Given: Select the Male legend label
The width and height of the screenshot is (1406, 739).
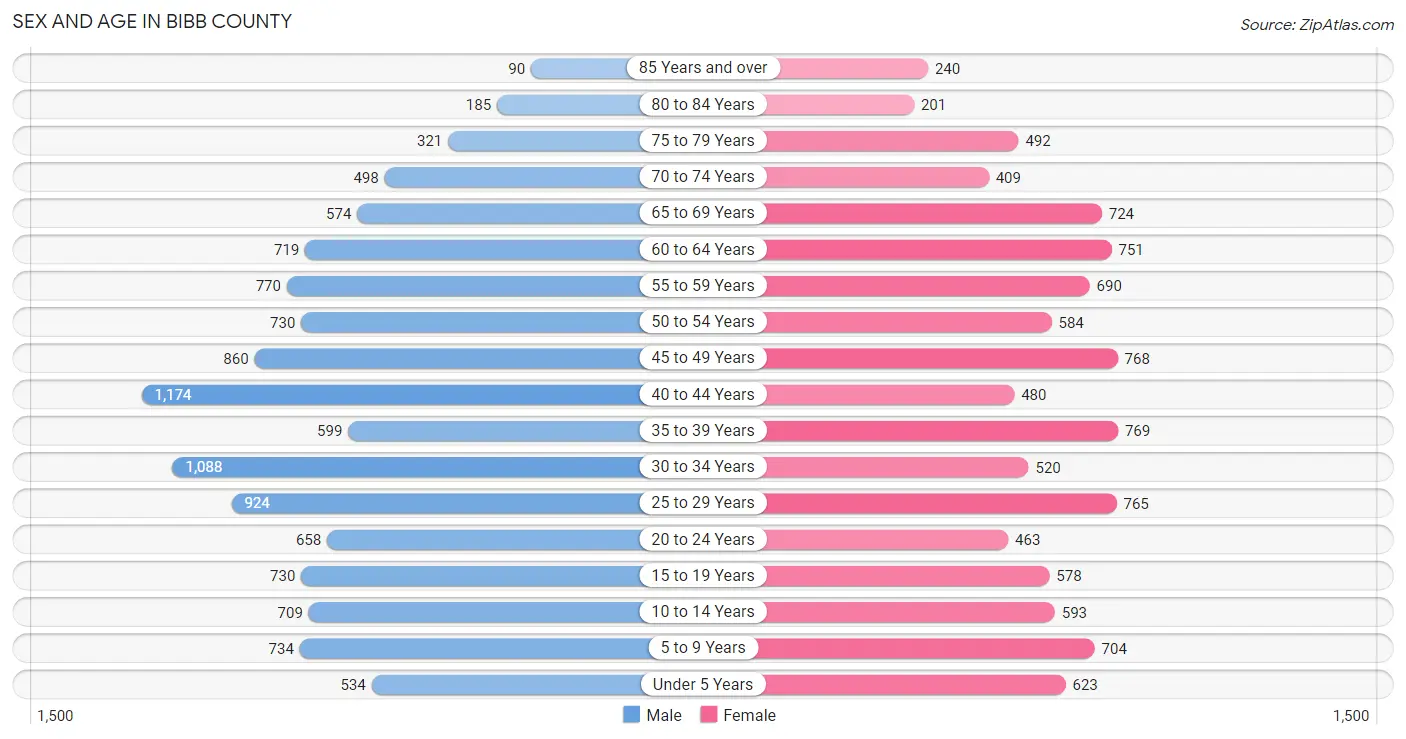Looking at the screenshot, I should pos(664,715).
